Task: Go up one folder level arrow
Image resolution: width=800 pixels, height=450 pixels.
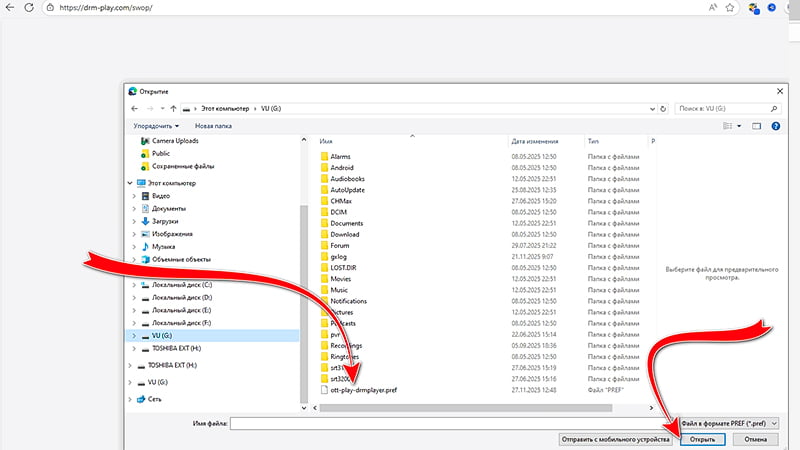Action: [174, 107]
